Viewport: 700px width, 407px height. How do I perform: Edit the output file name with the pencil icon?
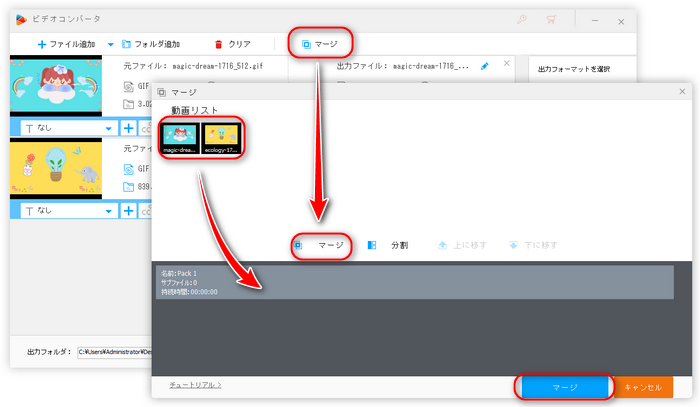484,66
